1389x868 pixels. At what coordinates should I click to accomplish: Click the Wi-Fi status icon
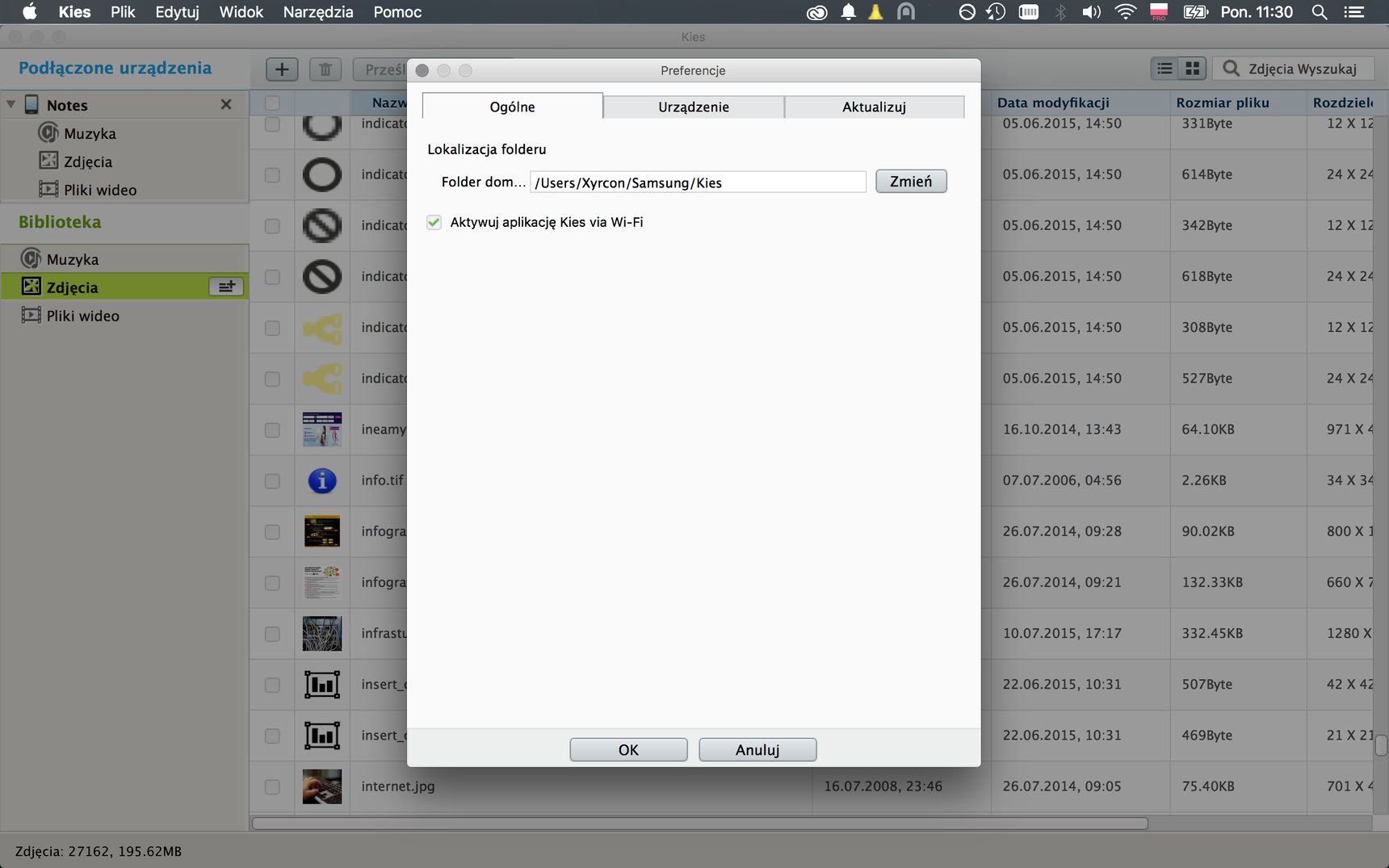1125,11
